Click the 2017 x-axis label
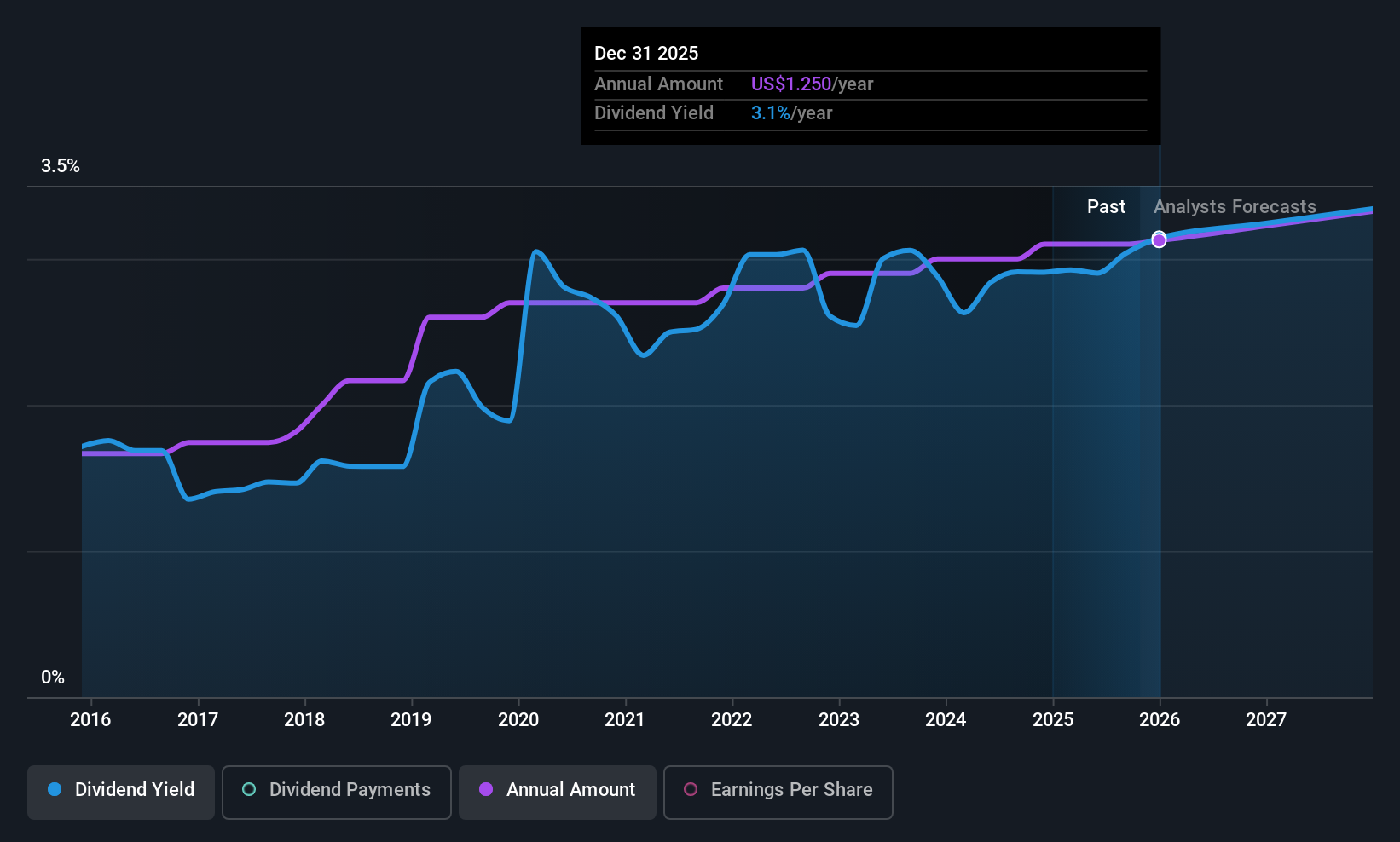1400x842 pixels. (x=198, y=720)
